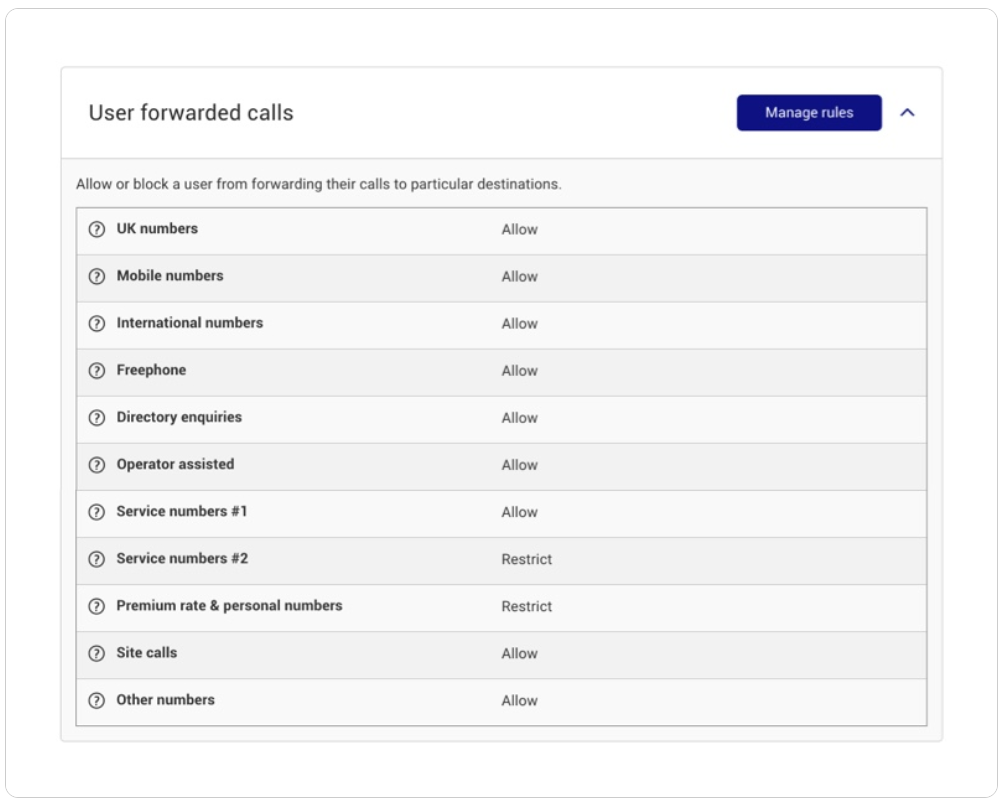
Task: Select the Freephone label
Action: pyautogui.click(x=151, y=370)
